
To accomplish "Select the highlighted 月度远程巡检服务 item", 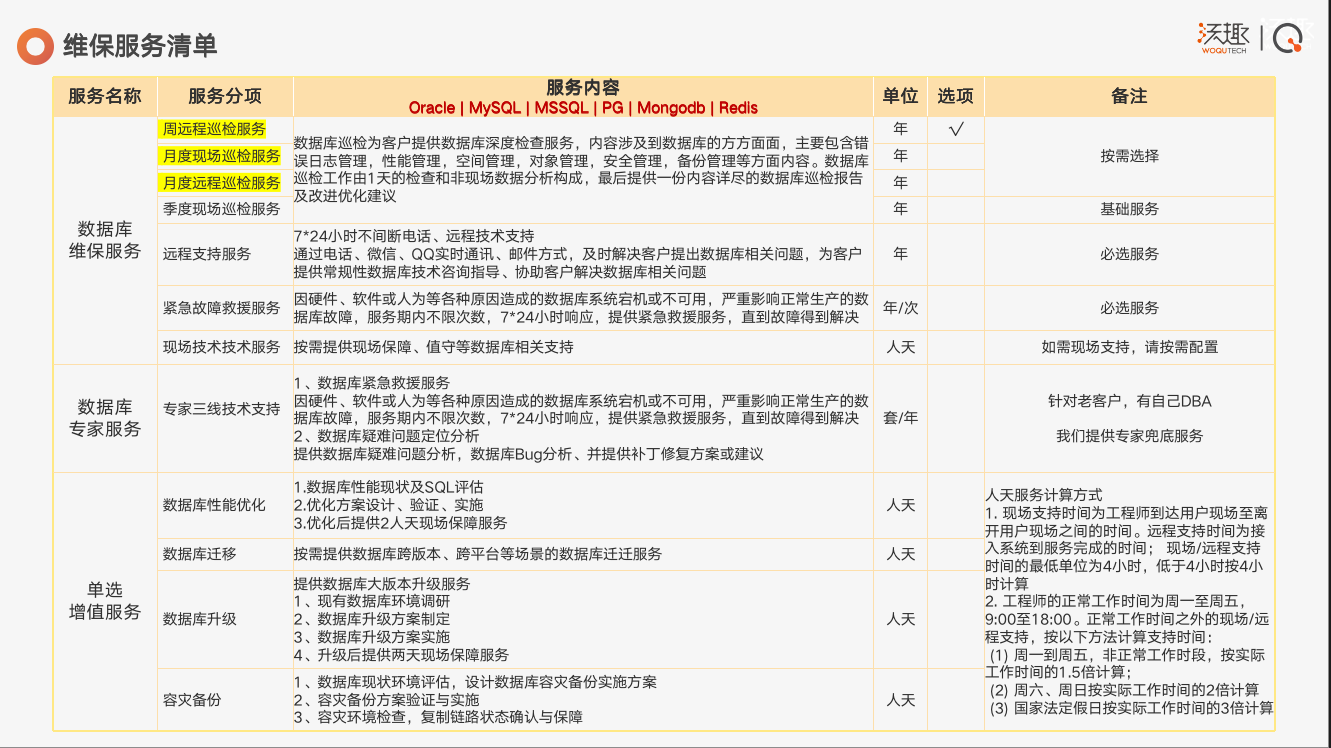I will click(222, 183).
